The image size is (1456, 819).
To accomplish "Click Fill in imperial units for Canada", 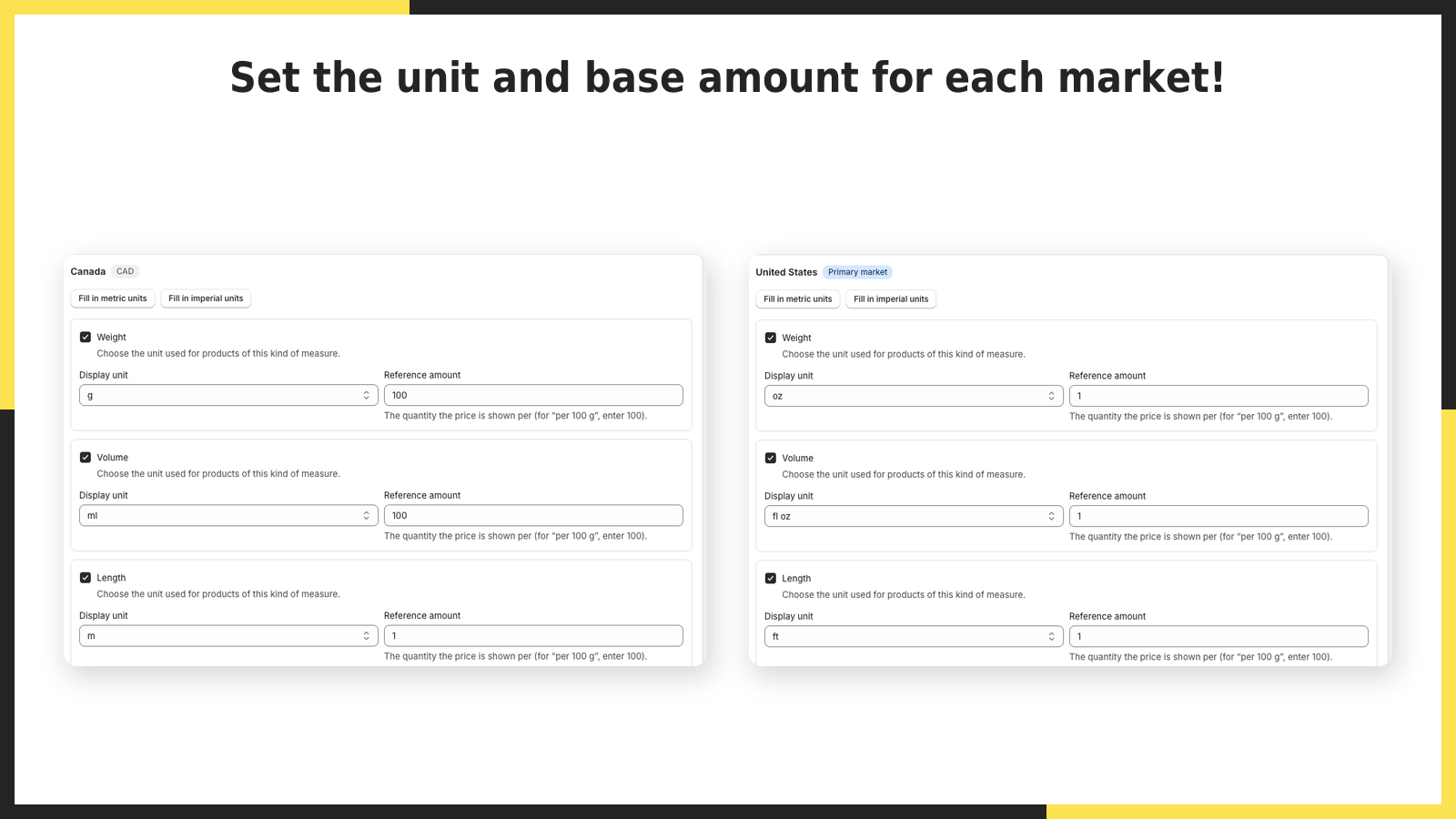I will pyautogui.click(x=206, y=298).
